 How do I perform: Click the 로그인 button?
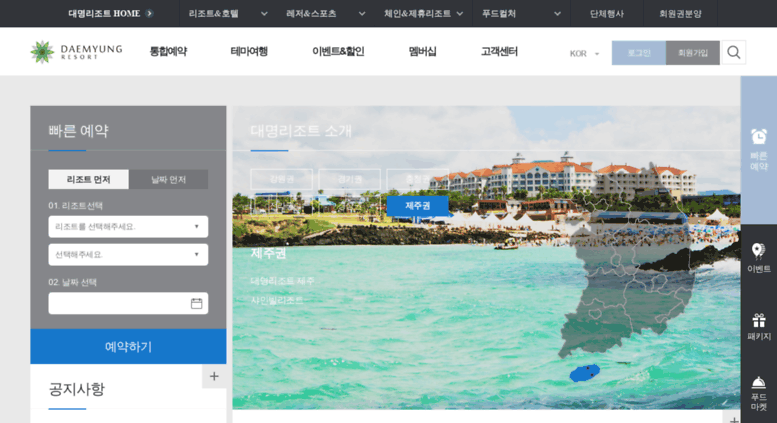pos(639,53)
